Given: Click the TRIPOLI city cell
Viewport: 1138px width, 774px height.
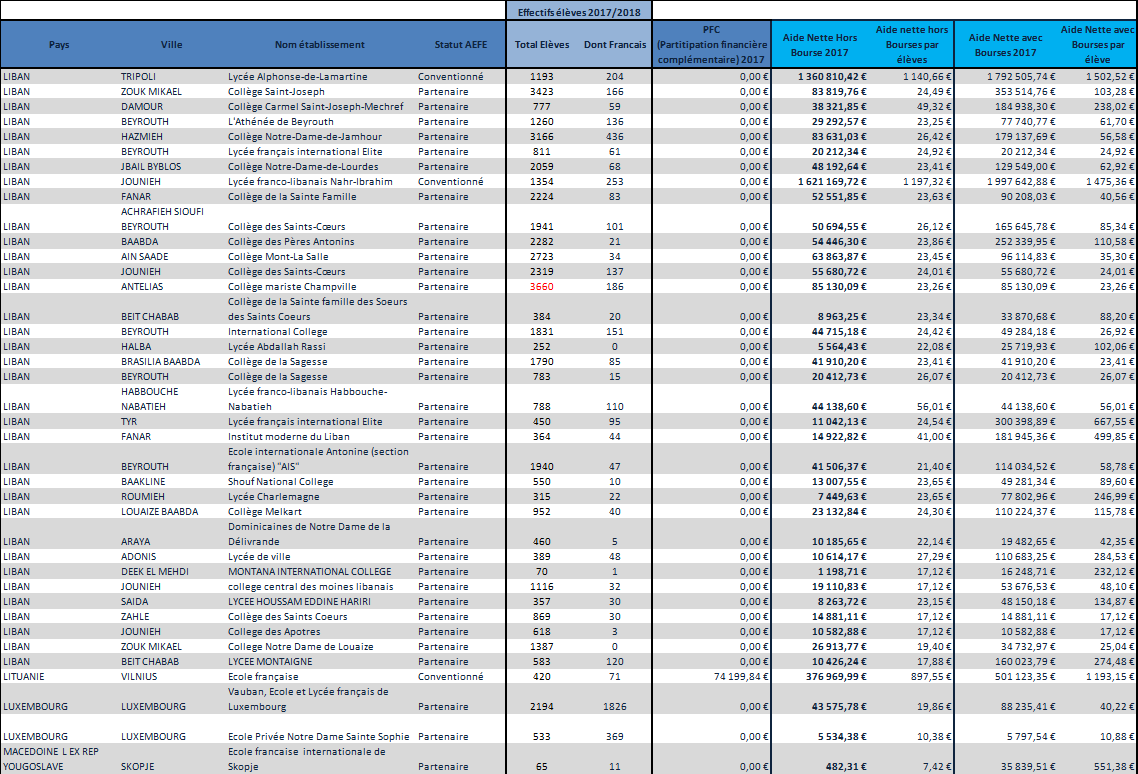Looking at the screenshot, I should 138,77.
